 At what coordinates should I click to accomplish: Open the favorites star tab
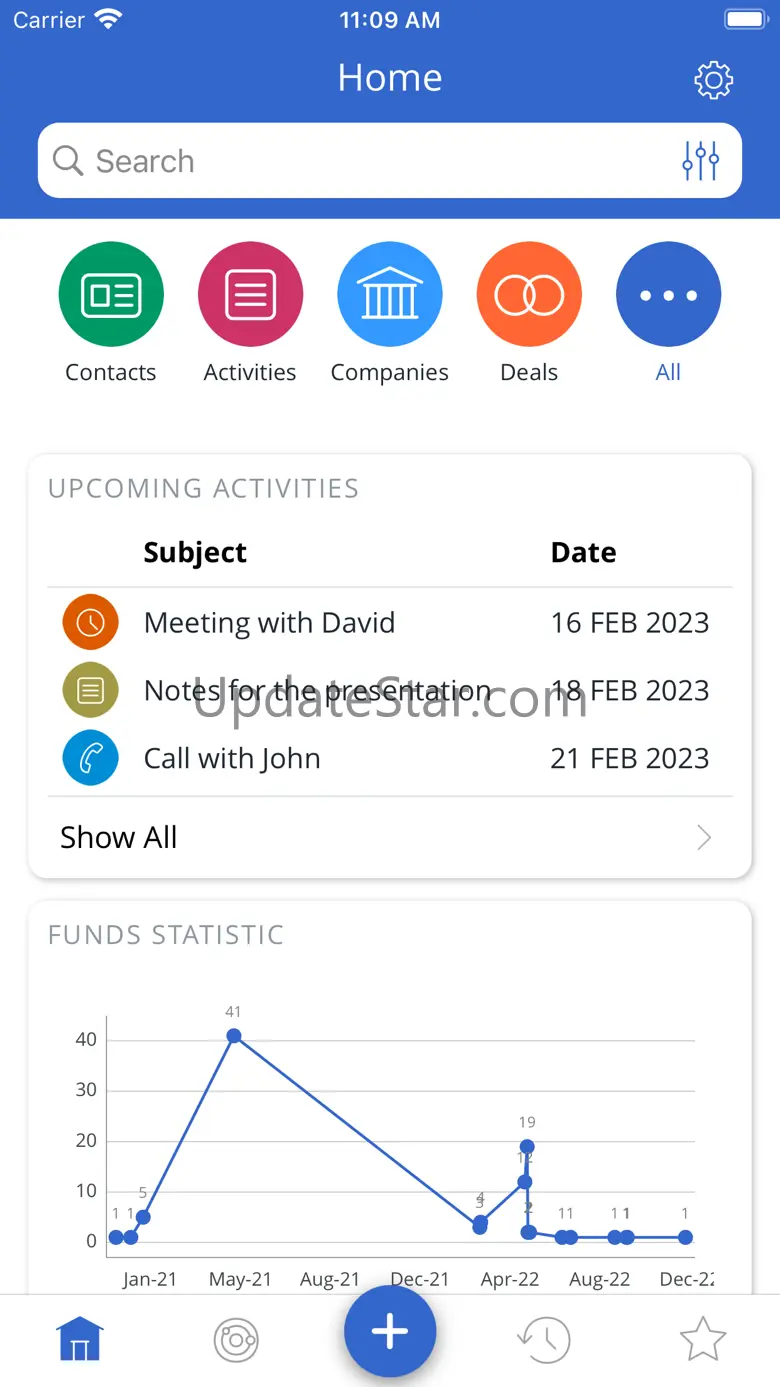click(x=702, y=1338)
